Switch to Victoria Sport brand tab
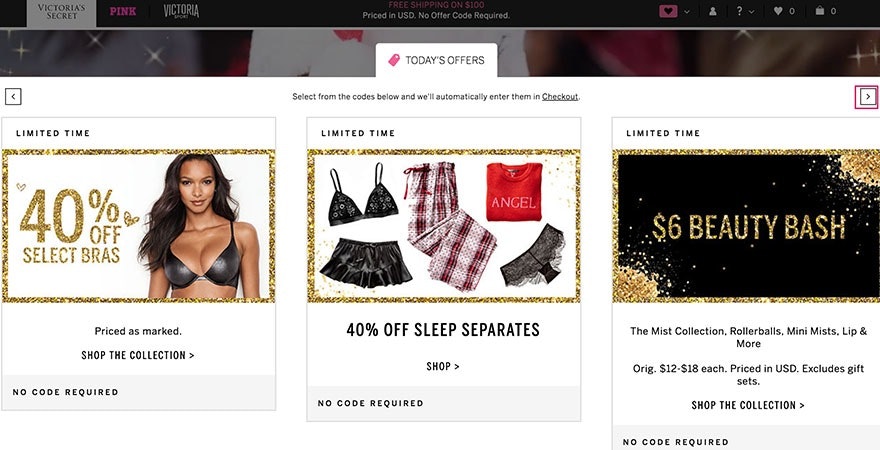880x450 pixels. (181, 11)
